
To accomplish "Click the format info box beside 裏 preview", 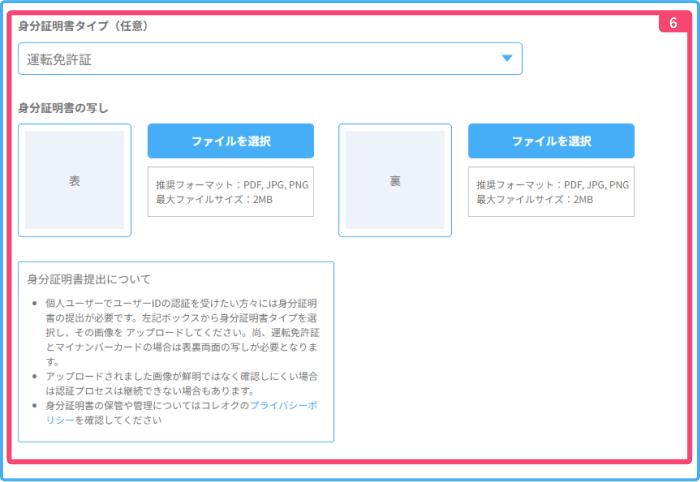I will click(551, 192).
